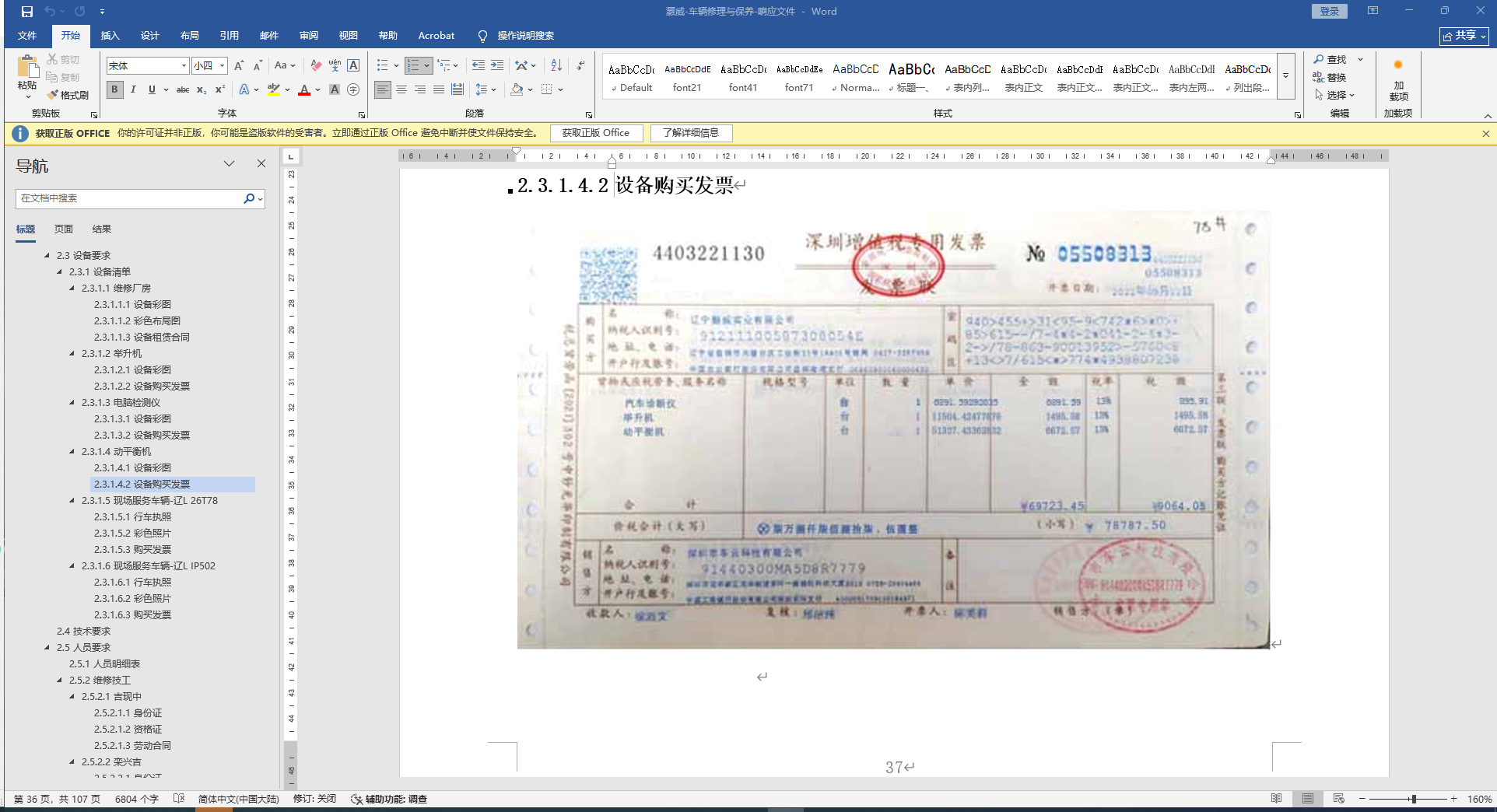Open the navigation pane options chevron
The height and width of the screenshot is (812, 1497).
pos(229,163)
